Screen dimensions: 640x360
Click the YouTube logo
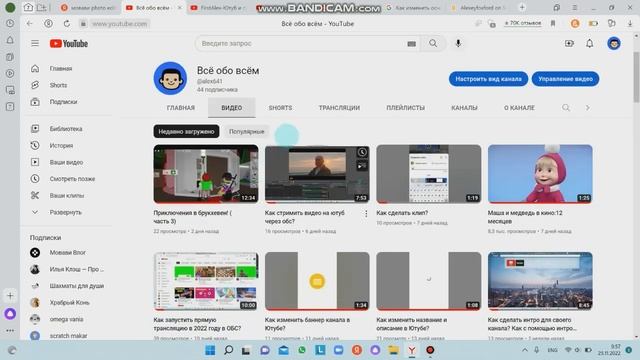coord(69,44)
